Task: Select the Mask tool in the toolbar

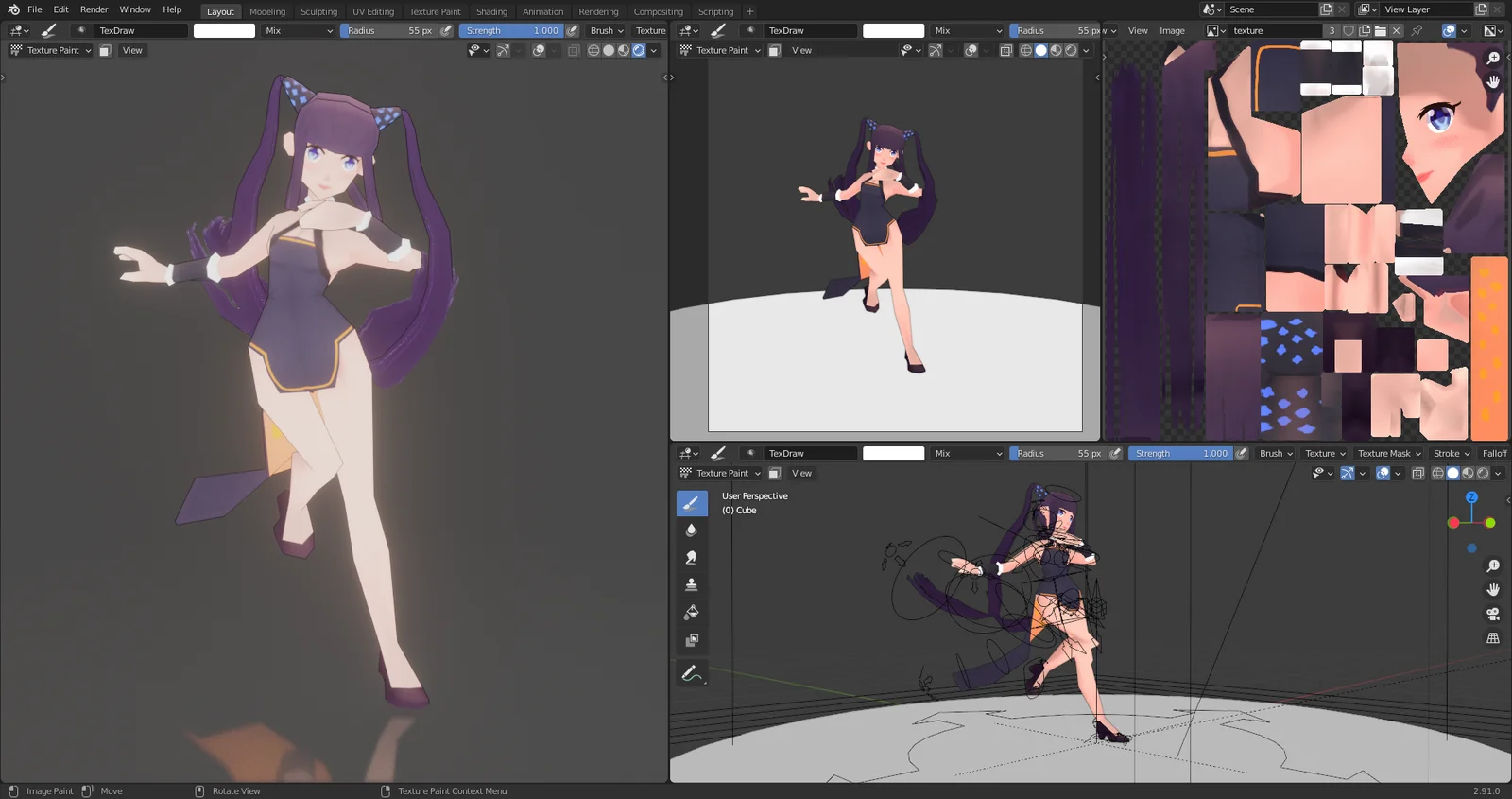Action: (692, 640)
